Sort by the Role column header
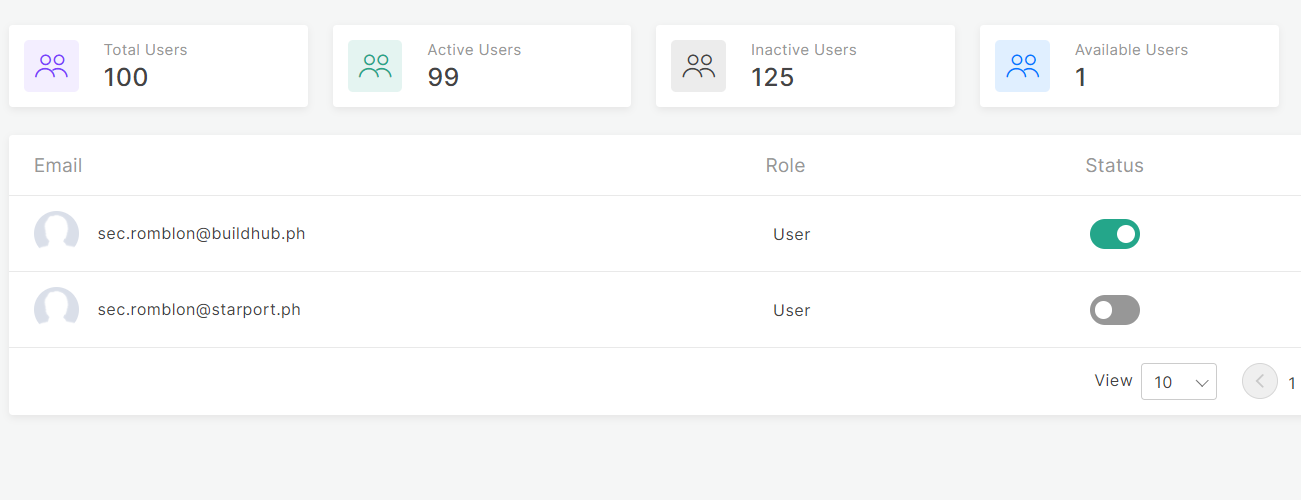Image resolution: width=1301 pixels, height=500 pixels. [785, 165]
